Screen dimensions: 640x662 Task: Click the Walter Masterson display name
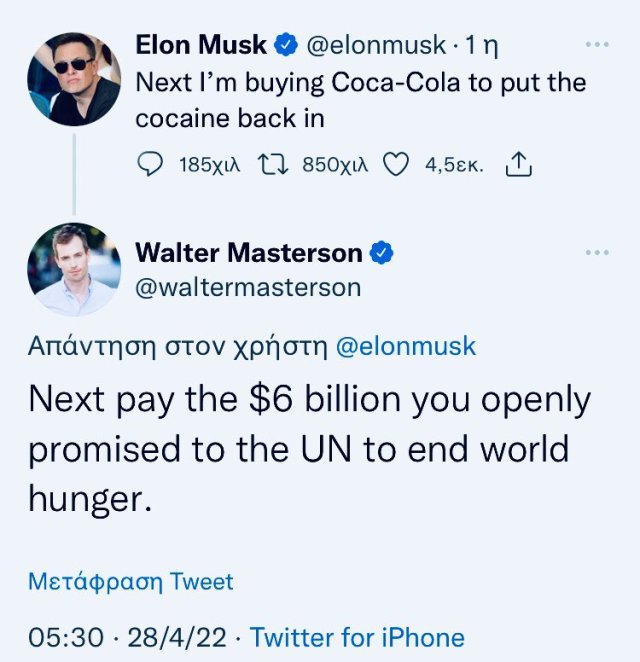pyautogui.click(x=249, y=253)
